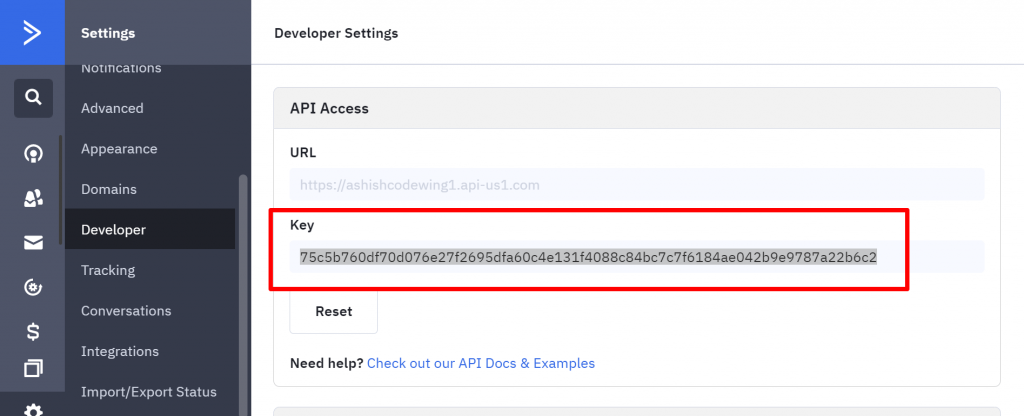Open Tracking settings
Viewport: 1024px width, 416px height.
(x=108, y=270)
